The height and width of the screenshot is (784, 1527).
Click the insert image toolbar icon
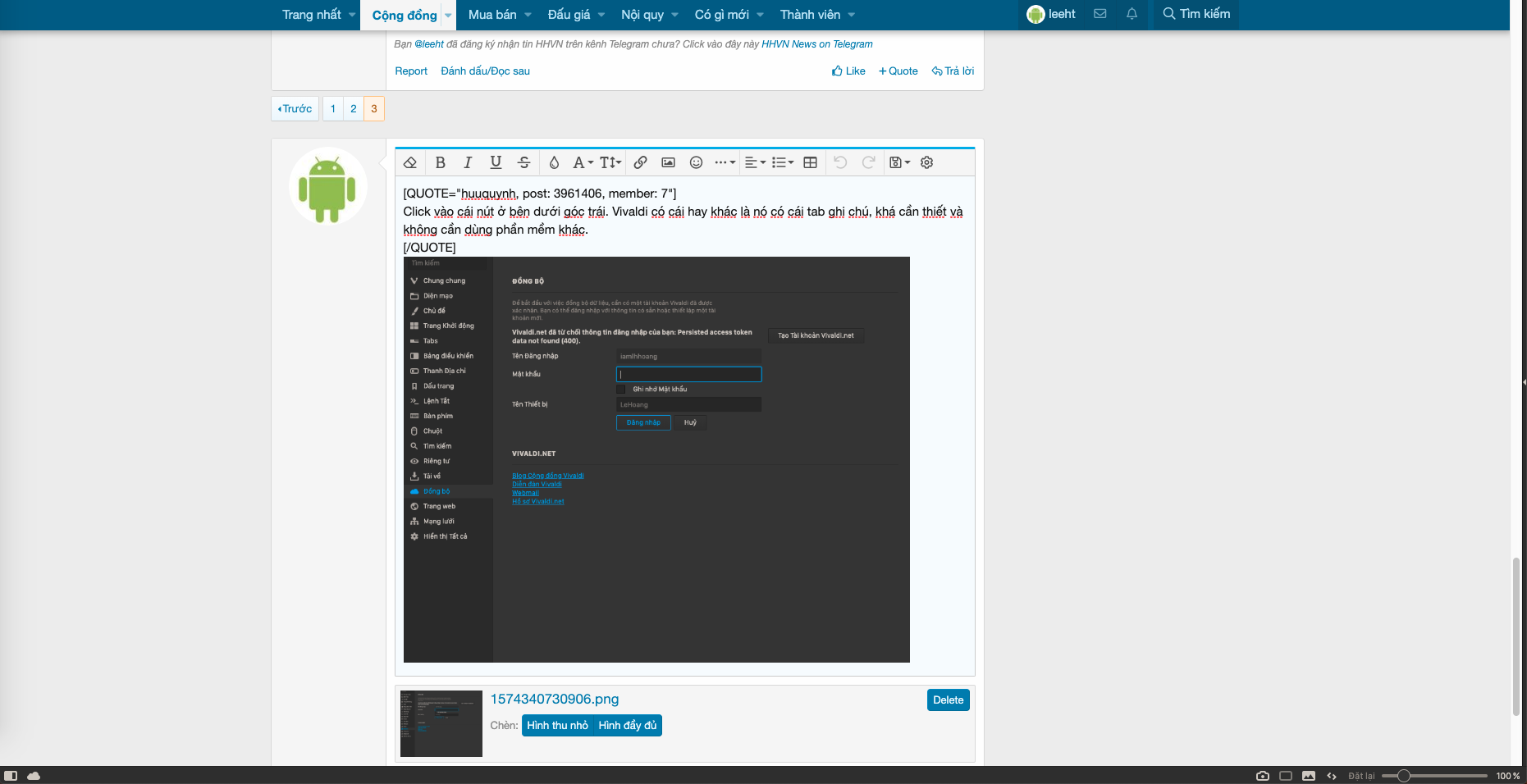(668, 162)
